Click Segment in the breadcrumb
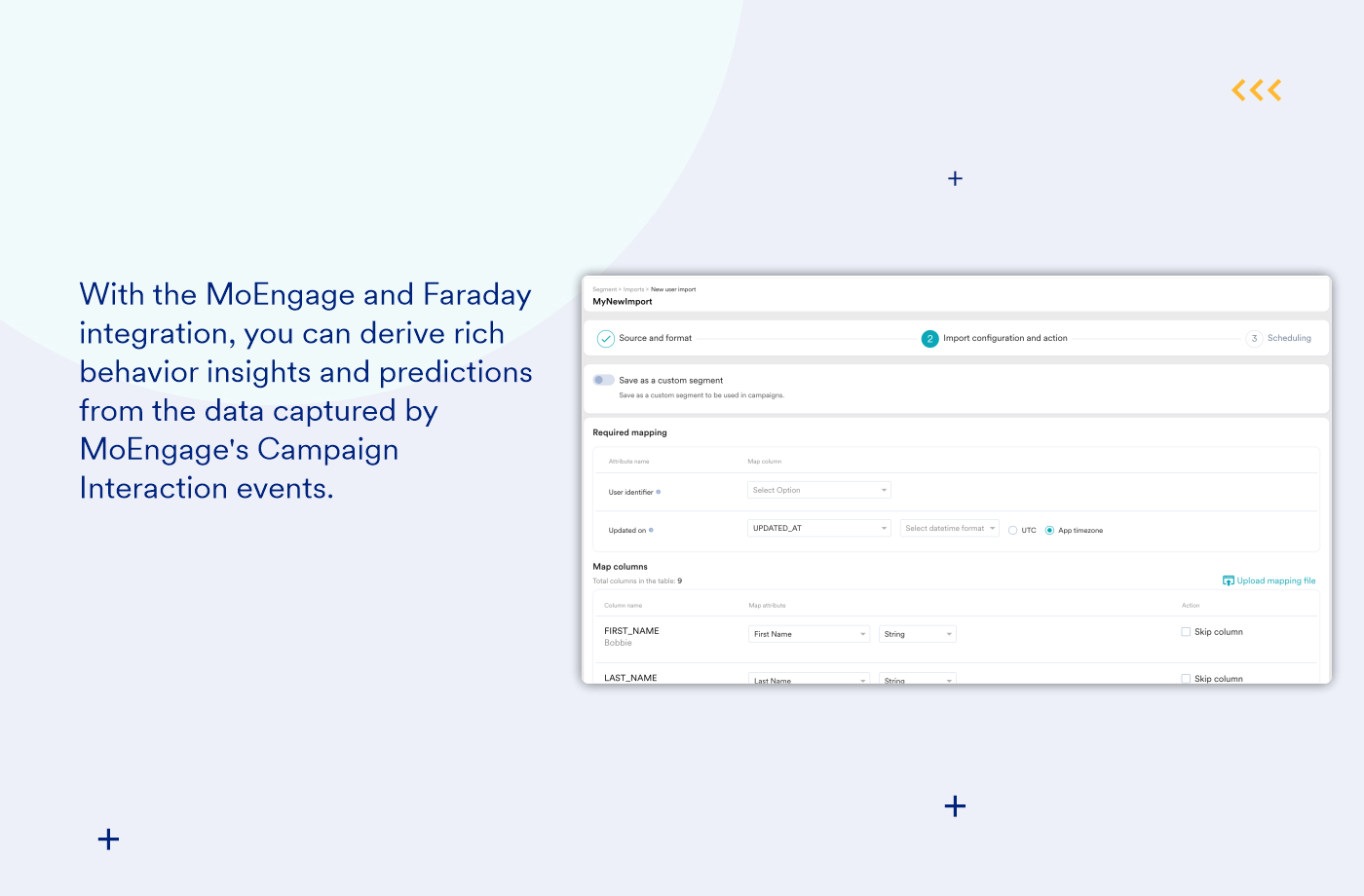Viewport: 1364px width, 896px height. click(x=604, y=289)
